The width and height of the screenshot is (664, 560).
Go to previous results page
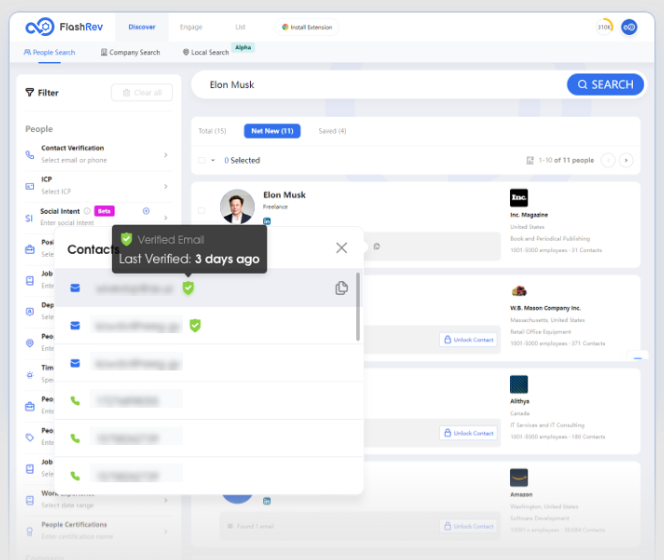click(x=608, y=160)
